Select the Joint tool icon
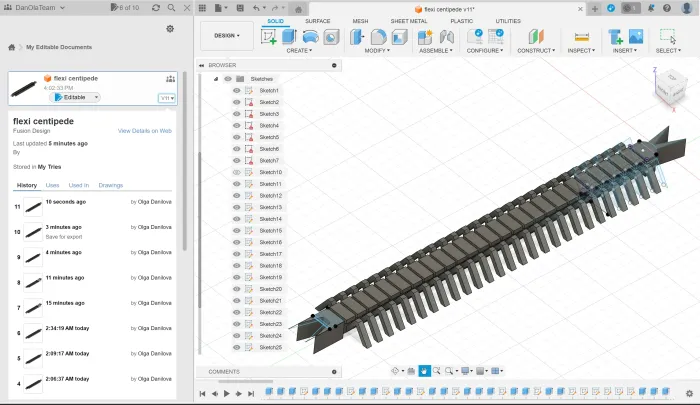 pos(446,37)
